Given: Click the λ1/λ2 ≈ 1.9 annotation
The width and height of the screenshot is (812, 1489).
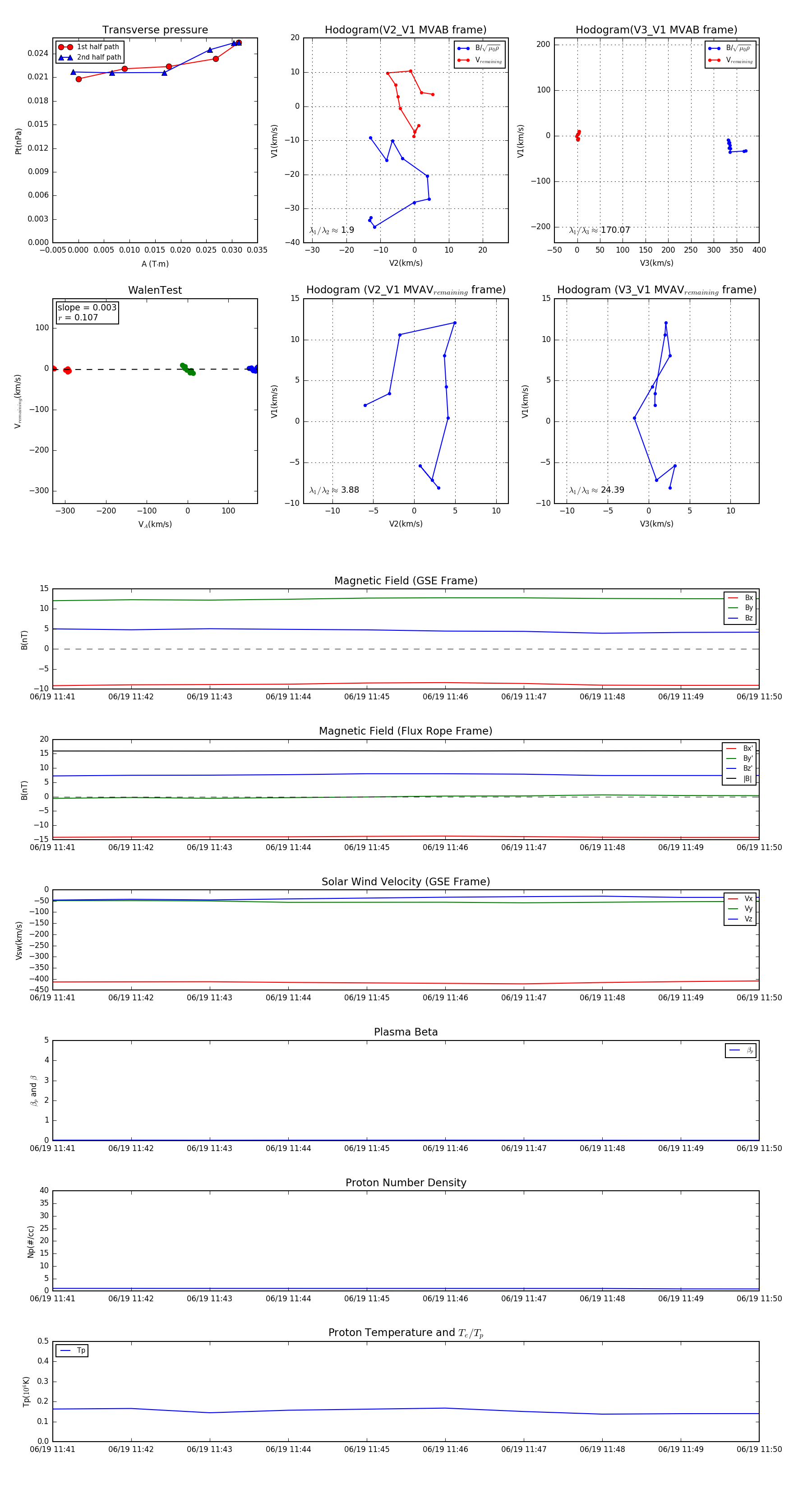Looking at the screenshot, I should (x=332, y=230).
